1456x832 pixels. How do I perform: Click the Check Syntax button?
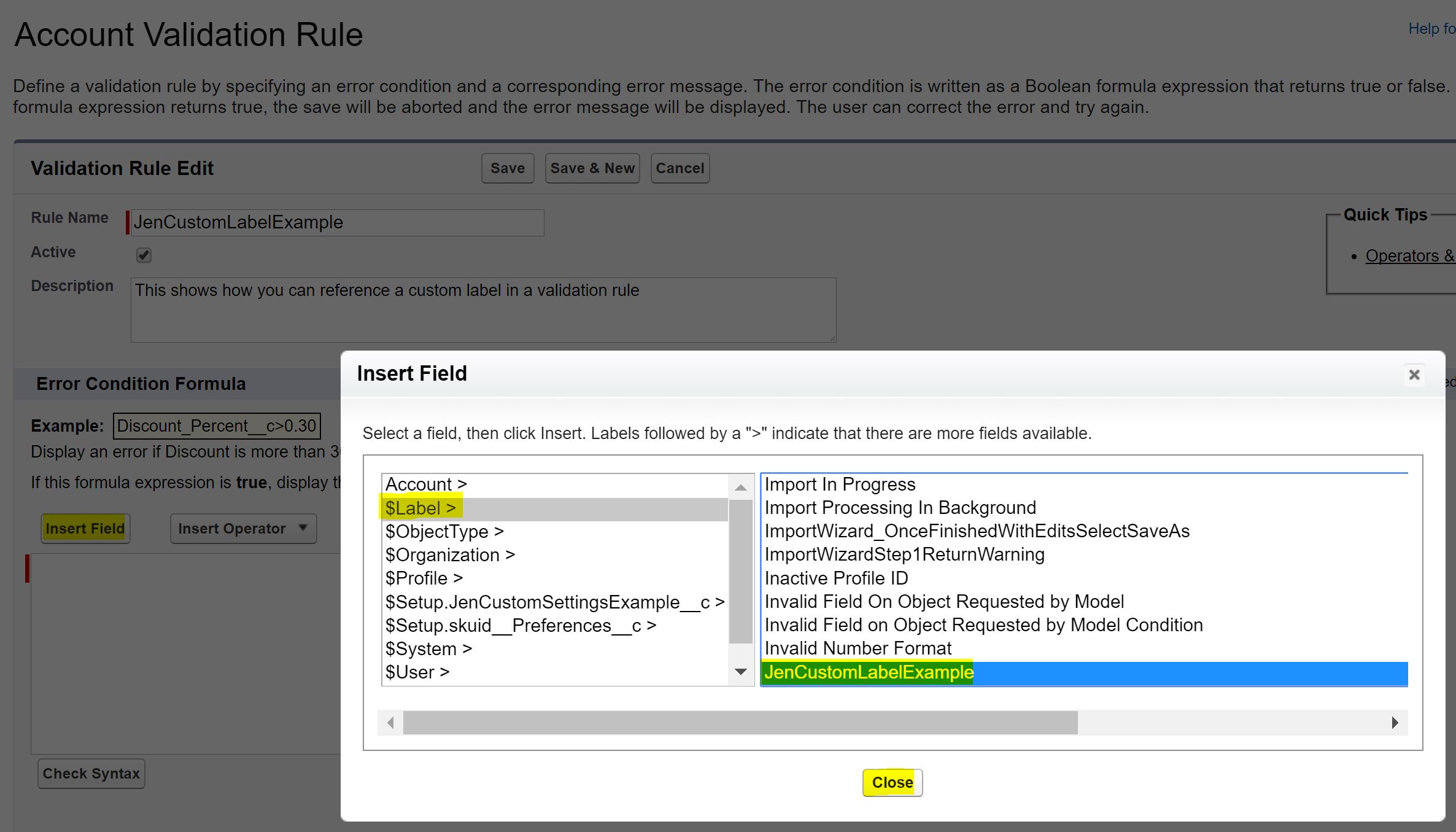click(91, 774)
